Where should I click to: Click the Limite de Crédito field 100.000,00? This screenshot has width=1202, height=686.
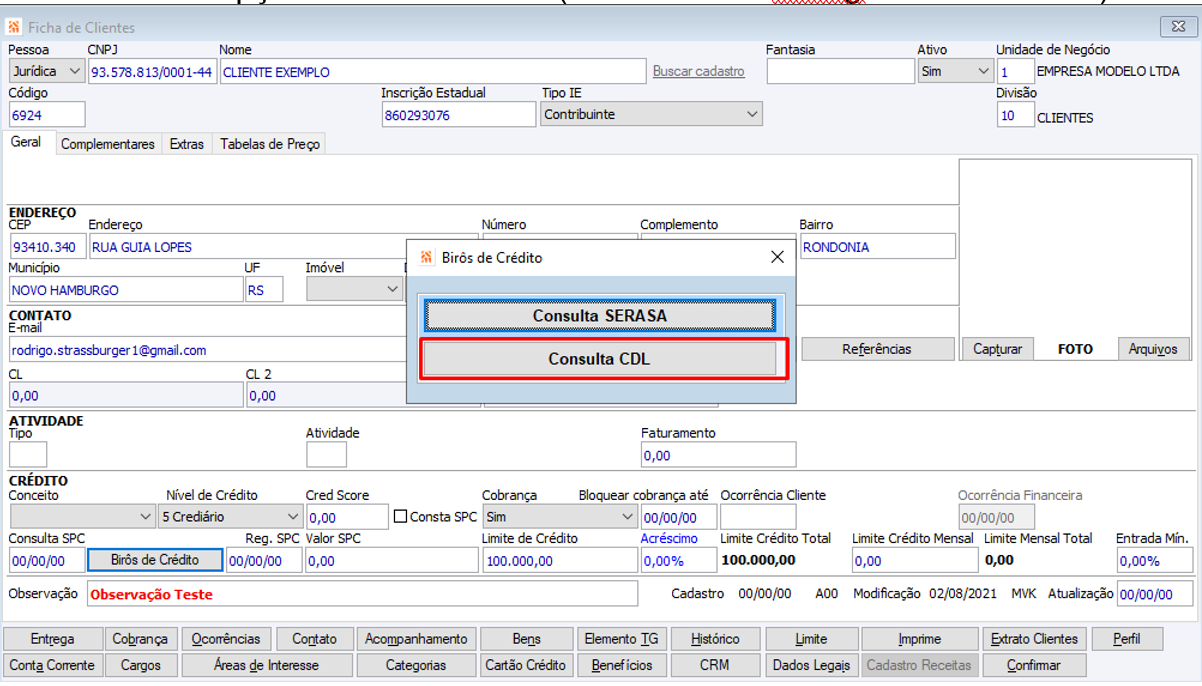click(559, 560)
